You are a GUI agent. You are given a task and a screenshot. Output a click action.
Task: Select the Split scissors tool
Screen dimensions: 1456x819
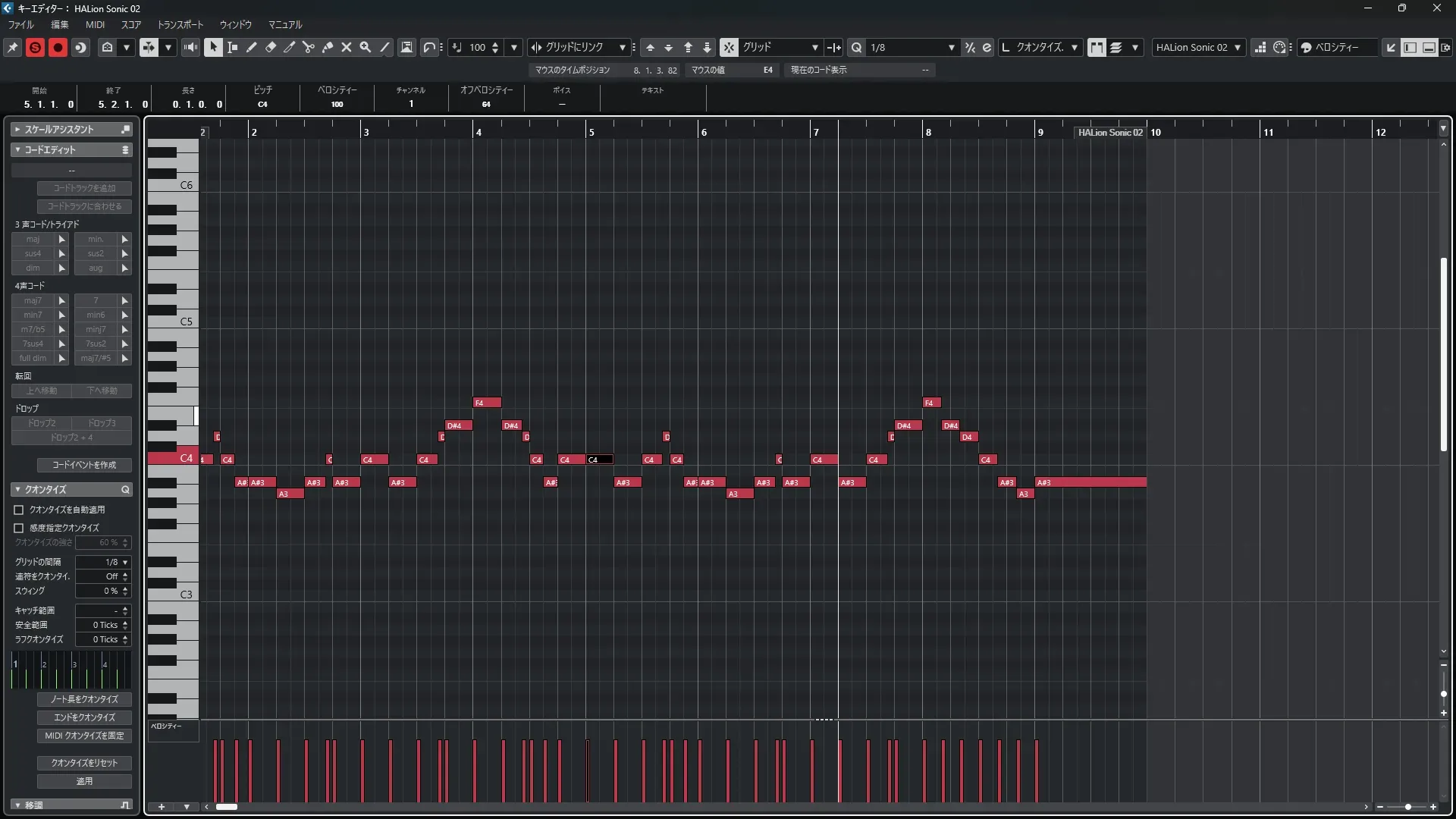click(308, 47)
